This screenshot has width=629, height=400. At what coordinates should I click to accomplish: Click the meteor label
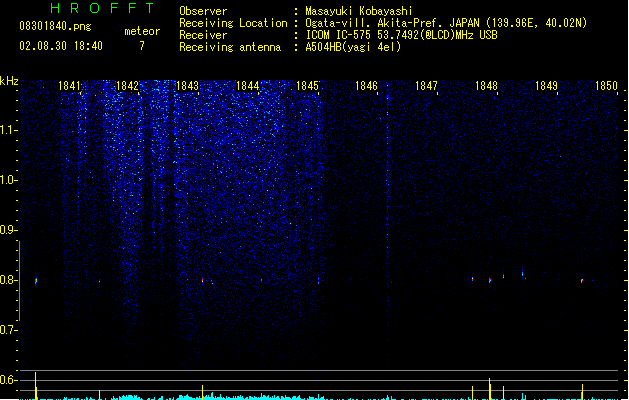click(142, 31)
